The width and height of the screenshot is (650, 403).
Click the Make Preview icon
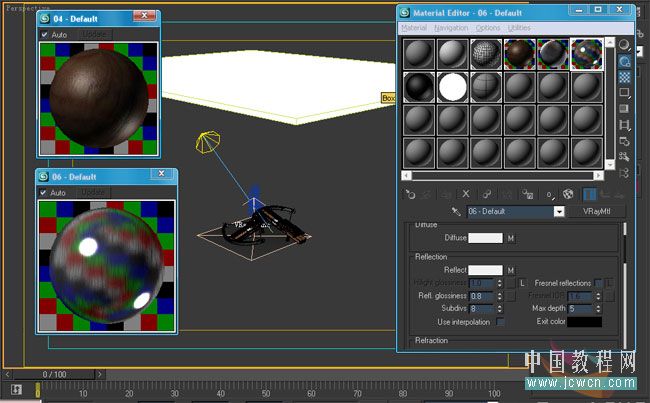tap(624, 125)
